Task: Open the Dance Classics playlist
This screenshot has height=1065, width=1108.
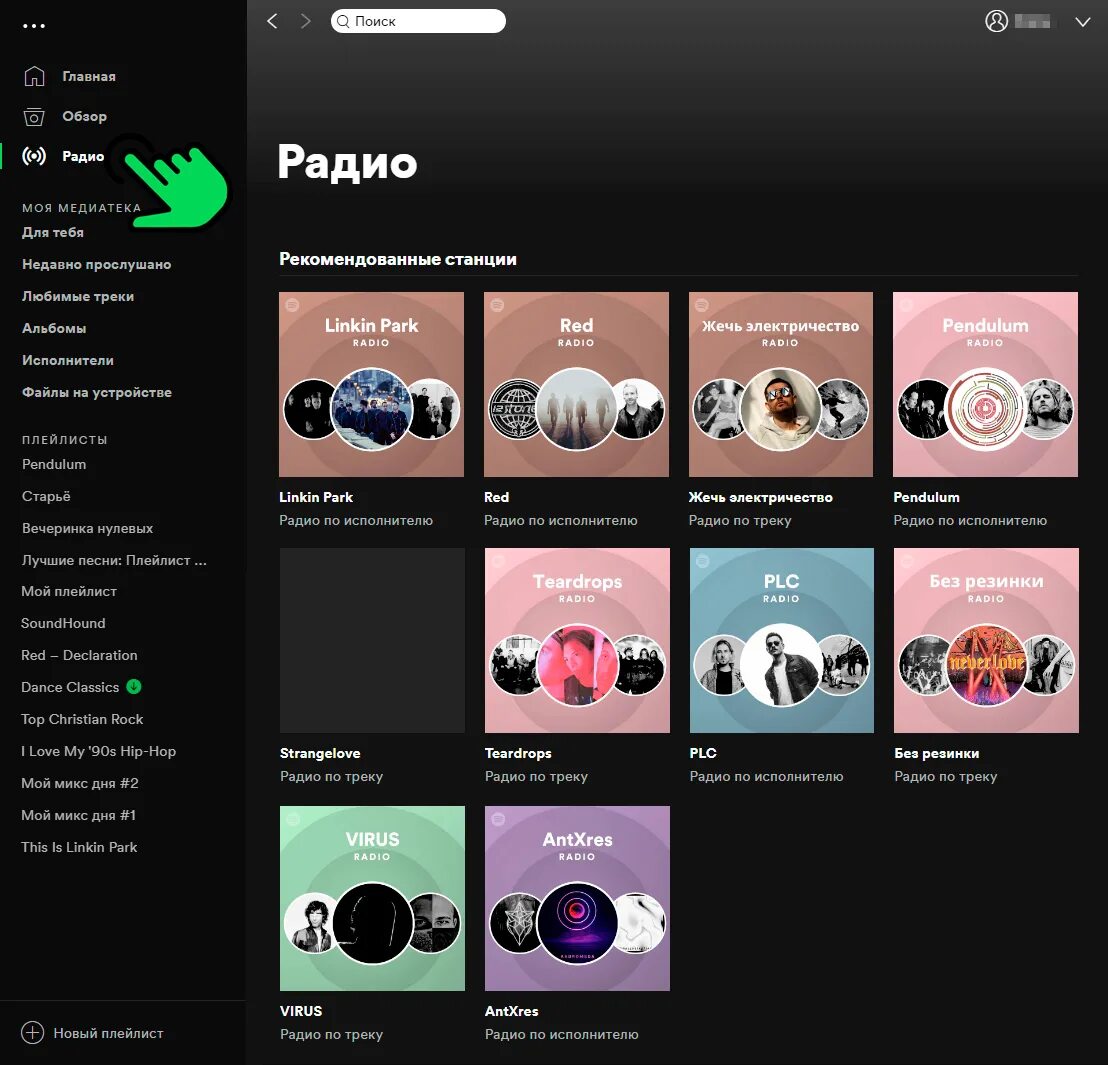Action: [70, 687]
